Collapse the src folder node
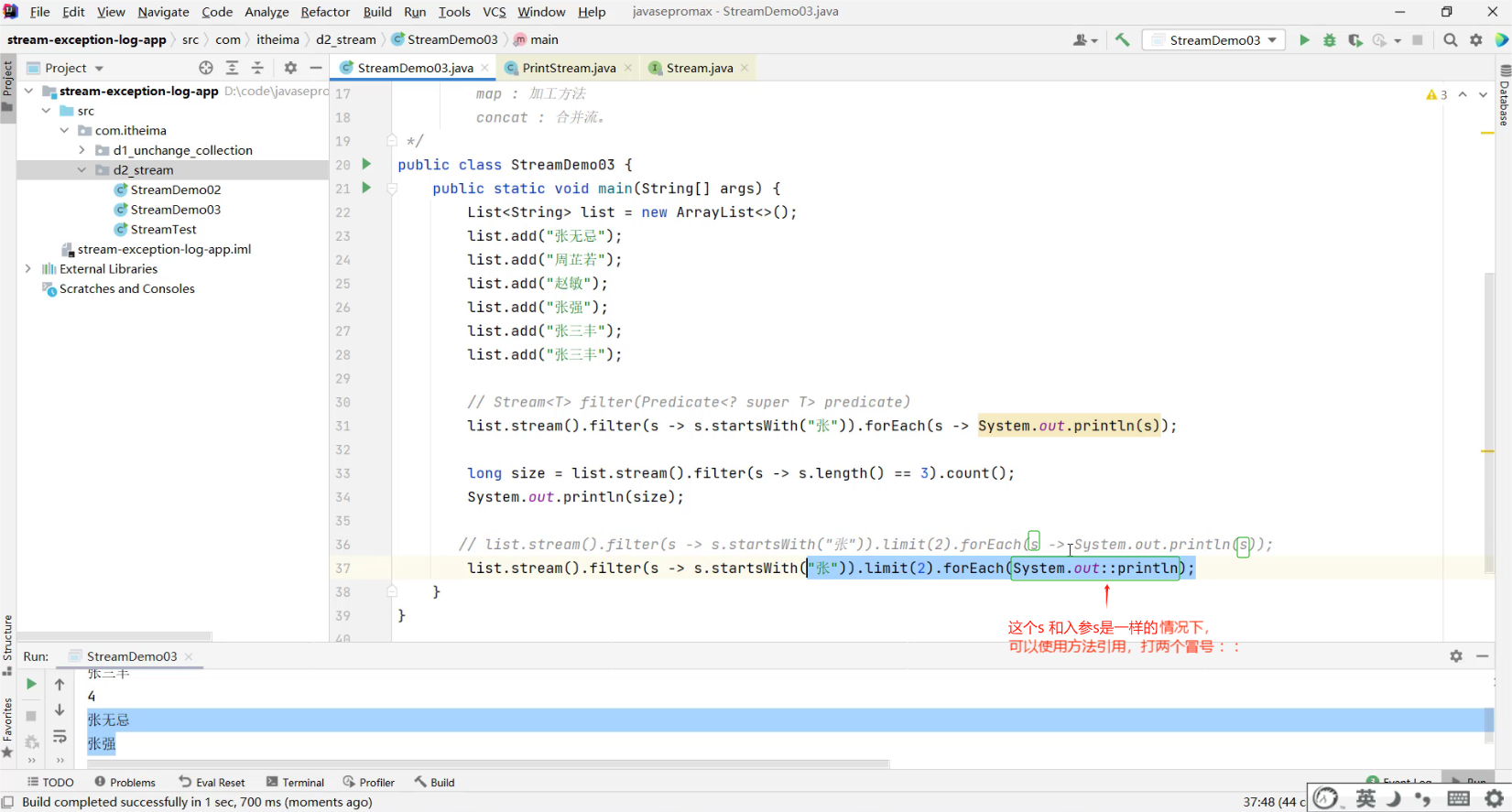Screen dimensions: 1512x812 pyautogui.click(x=46, y=111)
